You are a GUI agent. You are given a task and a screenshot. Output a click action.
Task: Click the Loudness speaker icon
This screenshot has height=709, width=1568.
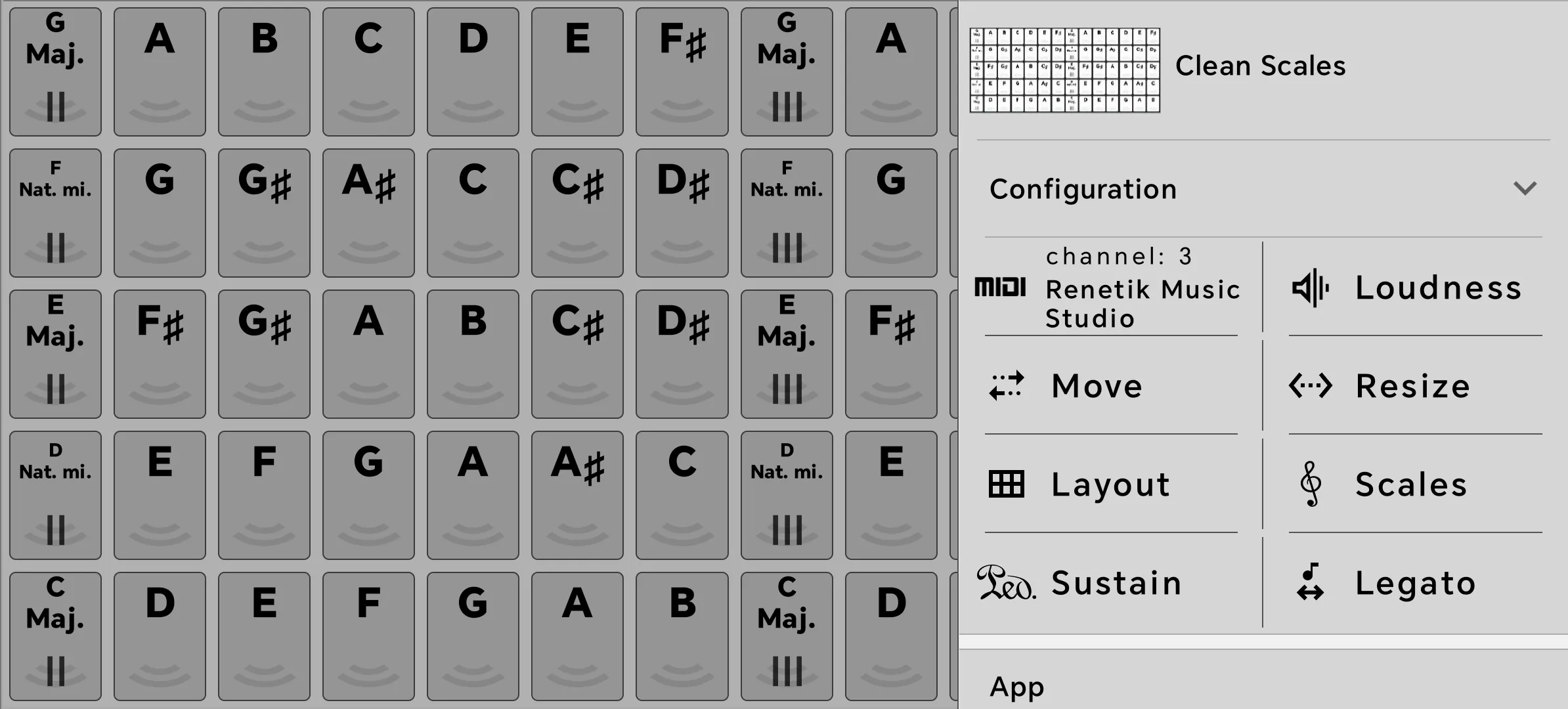(1311, 288)
